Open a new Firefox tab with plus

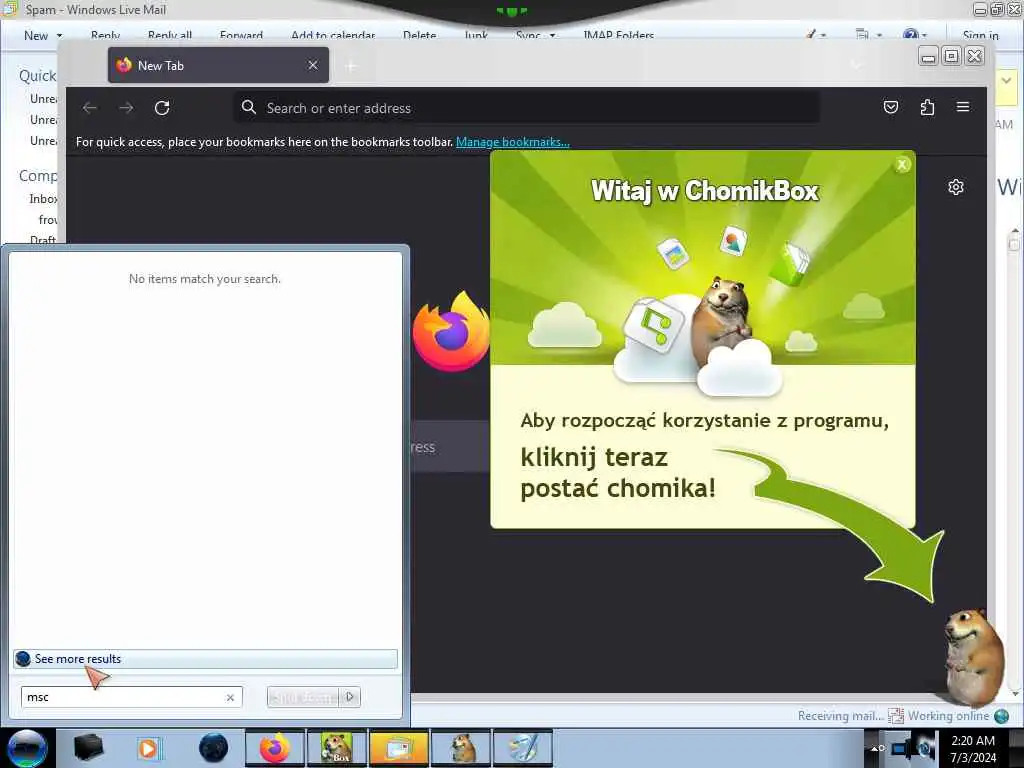click(x=351, y=66)
